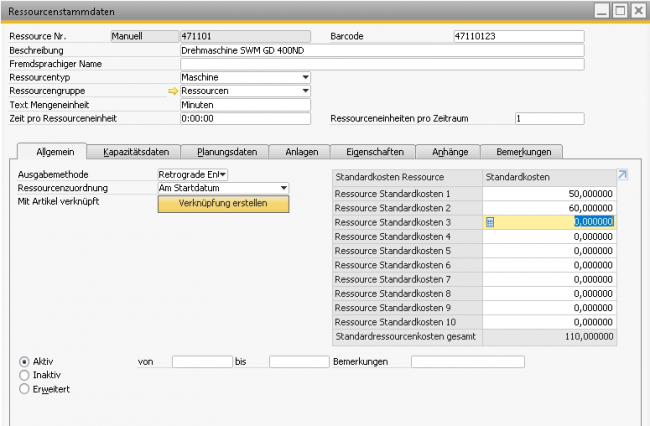Screen dimensions: 650x426
Task: Switch to the Planungsdaten tab
Action: pyautogui.click(x=226, y=152)
